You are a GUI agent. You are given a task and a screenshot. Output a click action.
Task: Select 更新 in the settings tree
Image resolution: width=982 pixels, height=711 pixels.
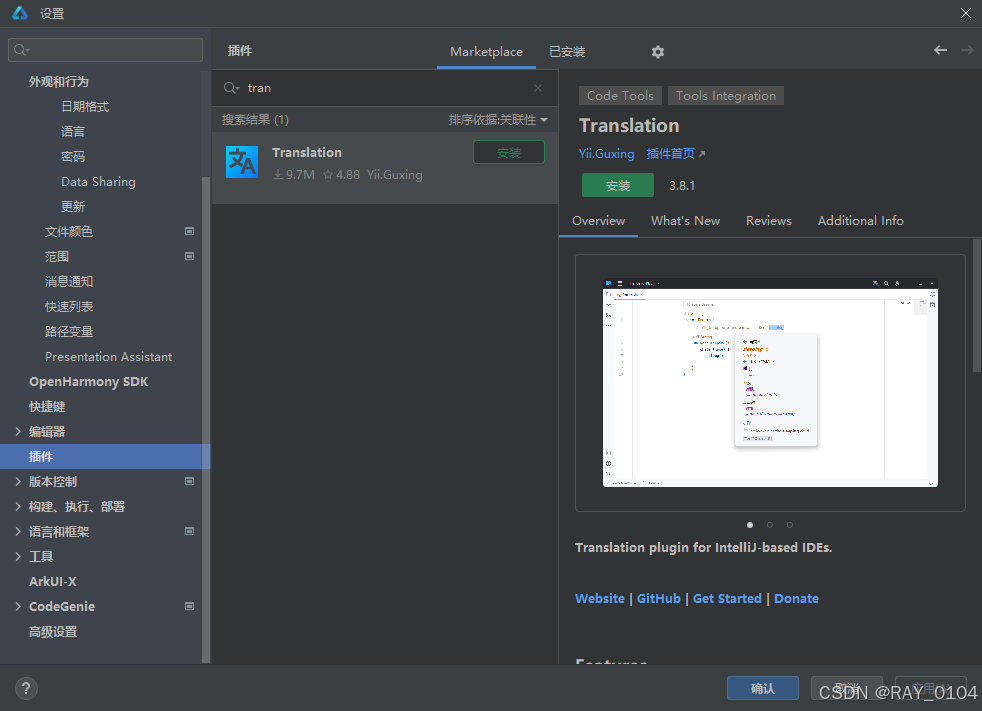tap(73, 206)
